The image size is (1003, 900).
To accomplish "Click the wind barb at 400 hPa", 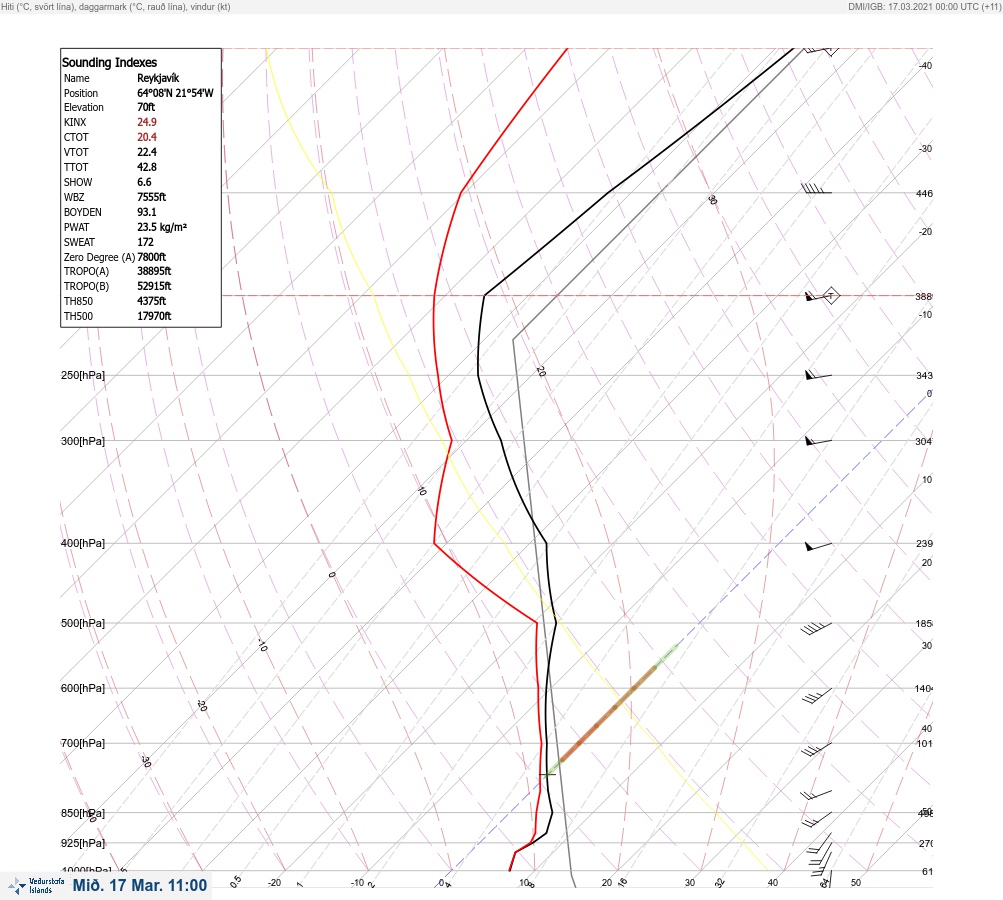I will click(x=818, y=546).
